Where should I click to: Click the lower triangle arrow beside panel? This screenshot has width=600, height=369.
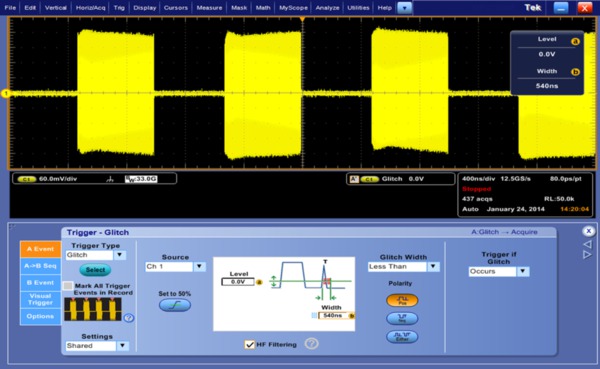click(587, 255)
